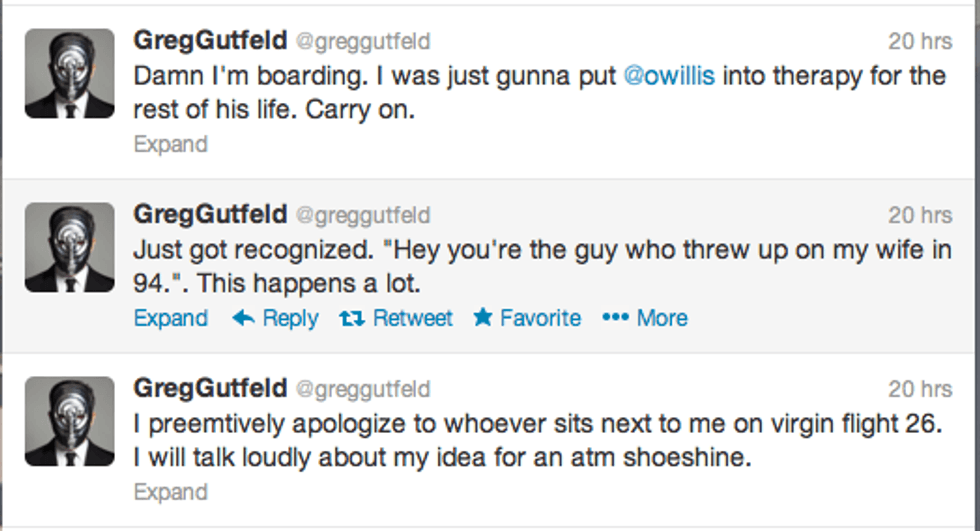Click @greggutfeld handle on first tweet
980x531 pixels.
(x=364, y=42)
